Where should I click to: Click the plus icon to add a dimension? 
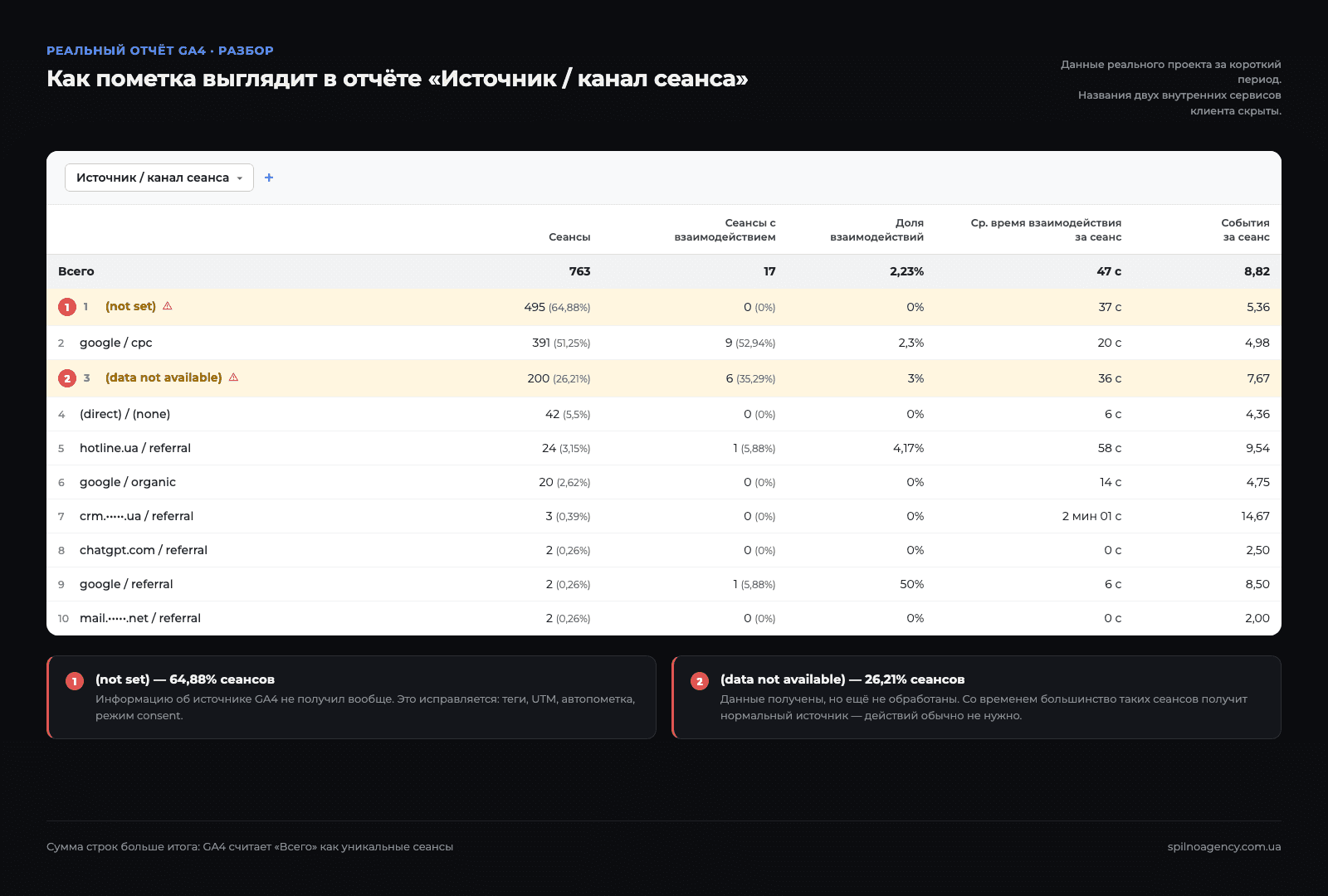point(269,178)
